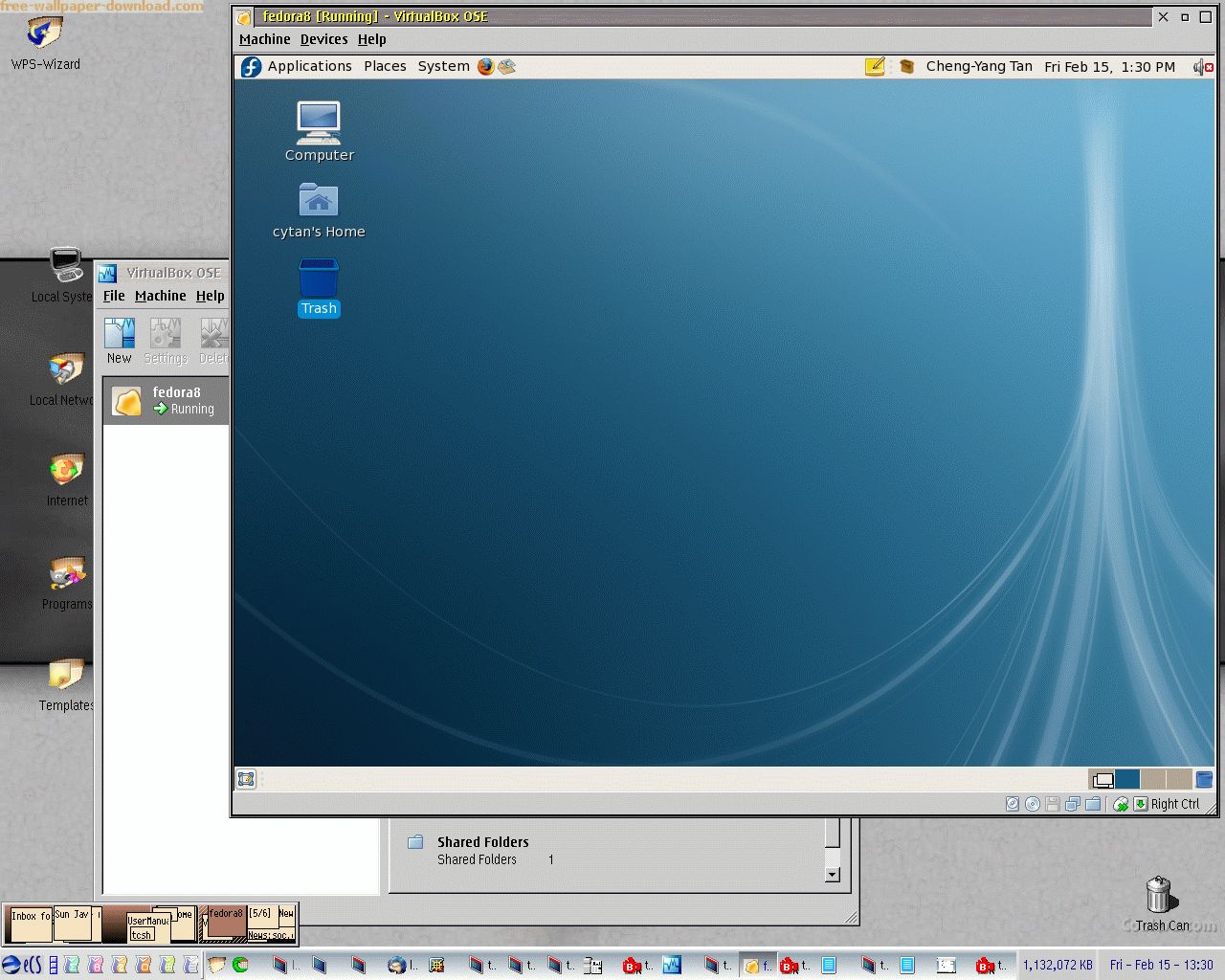Click the trash applet in Fedora bottom panel
1225x980 pixels.
(1204, 780)
